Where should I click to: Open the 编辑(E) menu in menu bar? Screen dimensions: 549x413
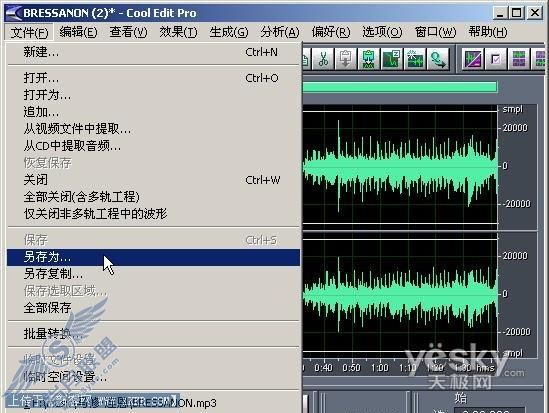(78, 32)
